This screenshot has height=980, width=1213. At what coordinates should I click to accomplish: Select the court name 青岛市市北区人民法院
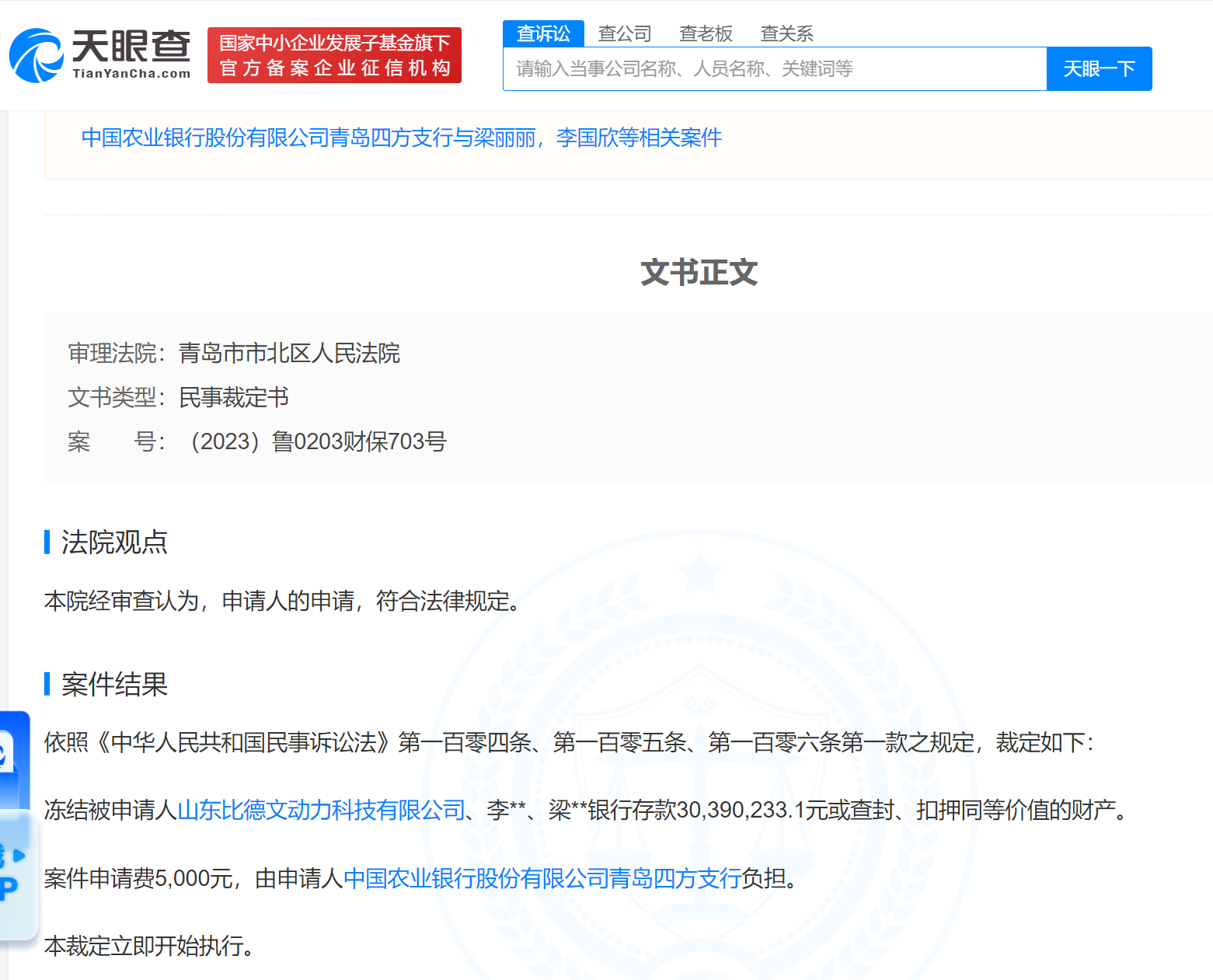[x=289, y=353]
